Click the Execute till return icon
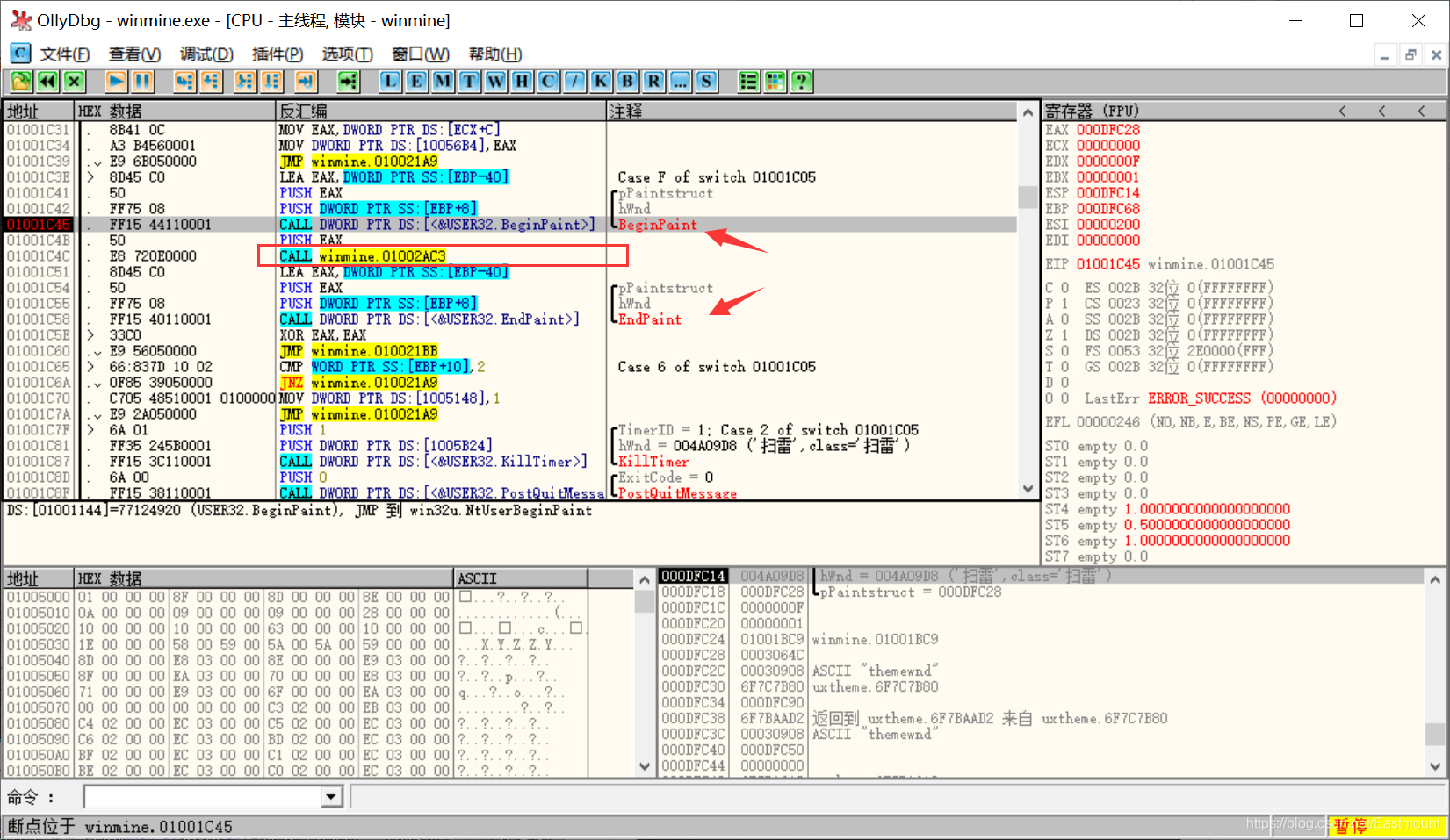 click(x=306, y=82)
